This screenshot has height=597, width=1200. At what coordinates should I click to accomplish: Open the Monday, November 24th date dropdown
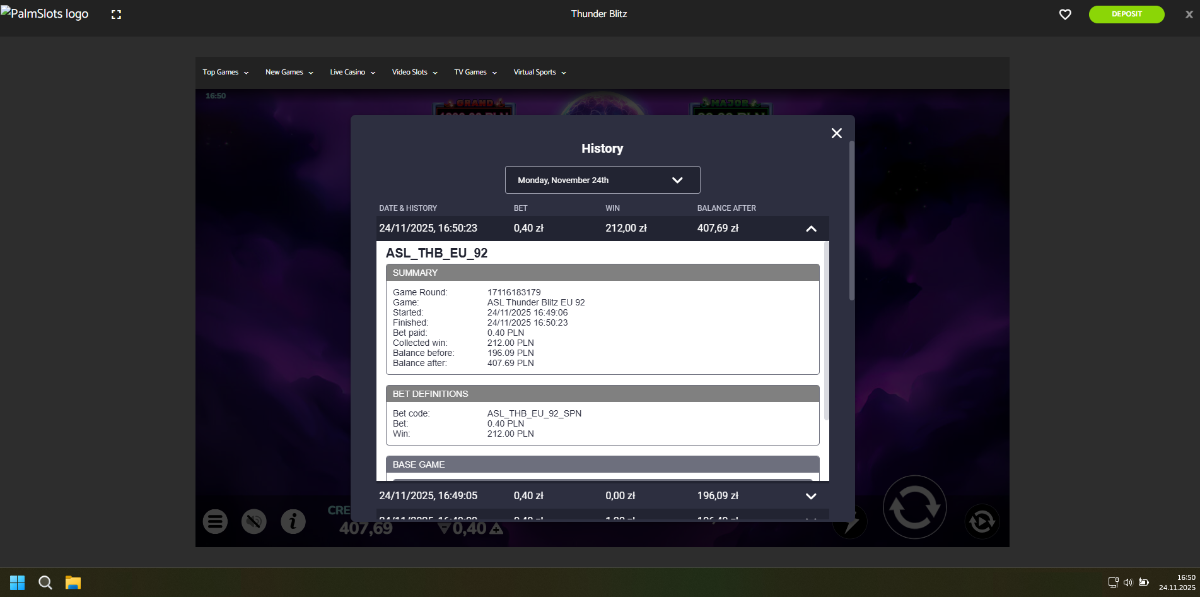click(602, 180)
